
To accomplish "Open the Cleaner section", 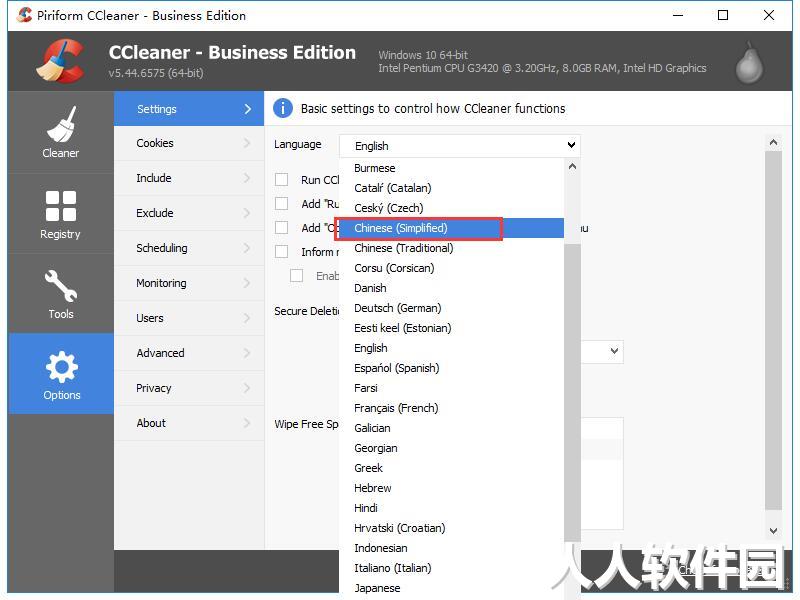I will pos(61,133).
